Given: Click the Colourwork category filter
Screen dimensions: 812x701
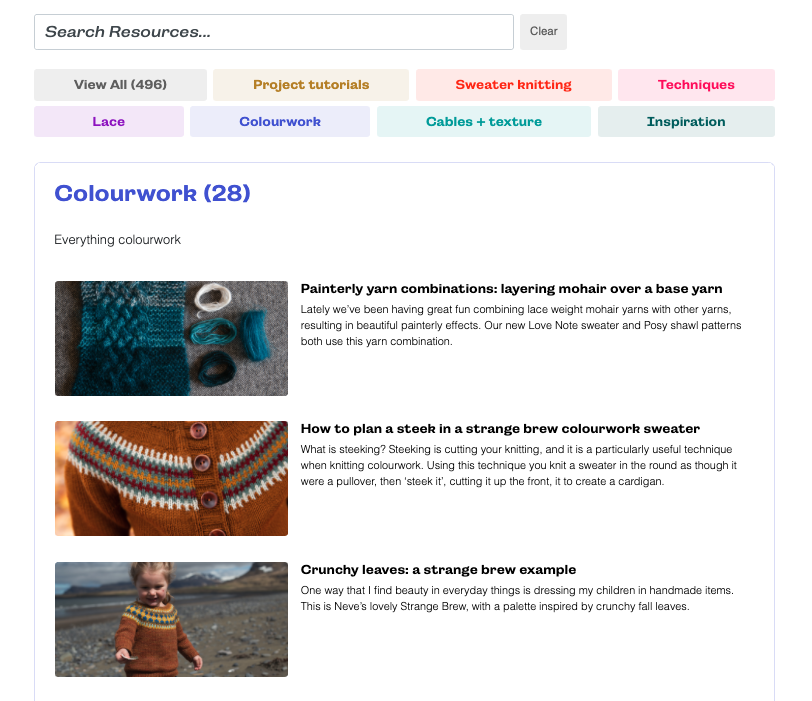Looking at the screenshot, I should point(280,122).
